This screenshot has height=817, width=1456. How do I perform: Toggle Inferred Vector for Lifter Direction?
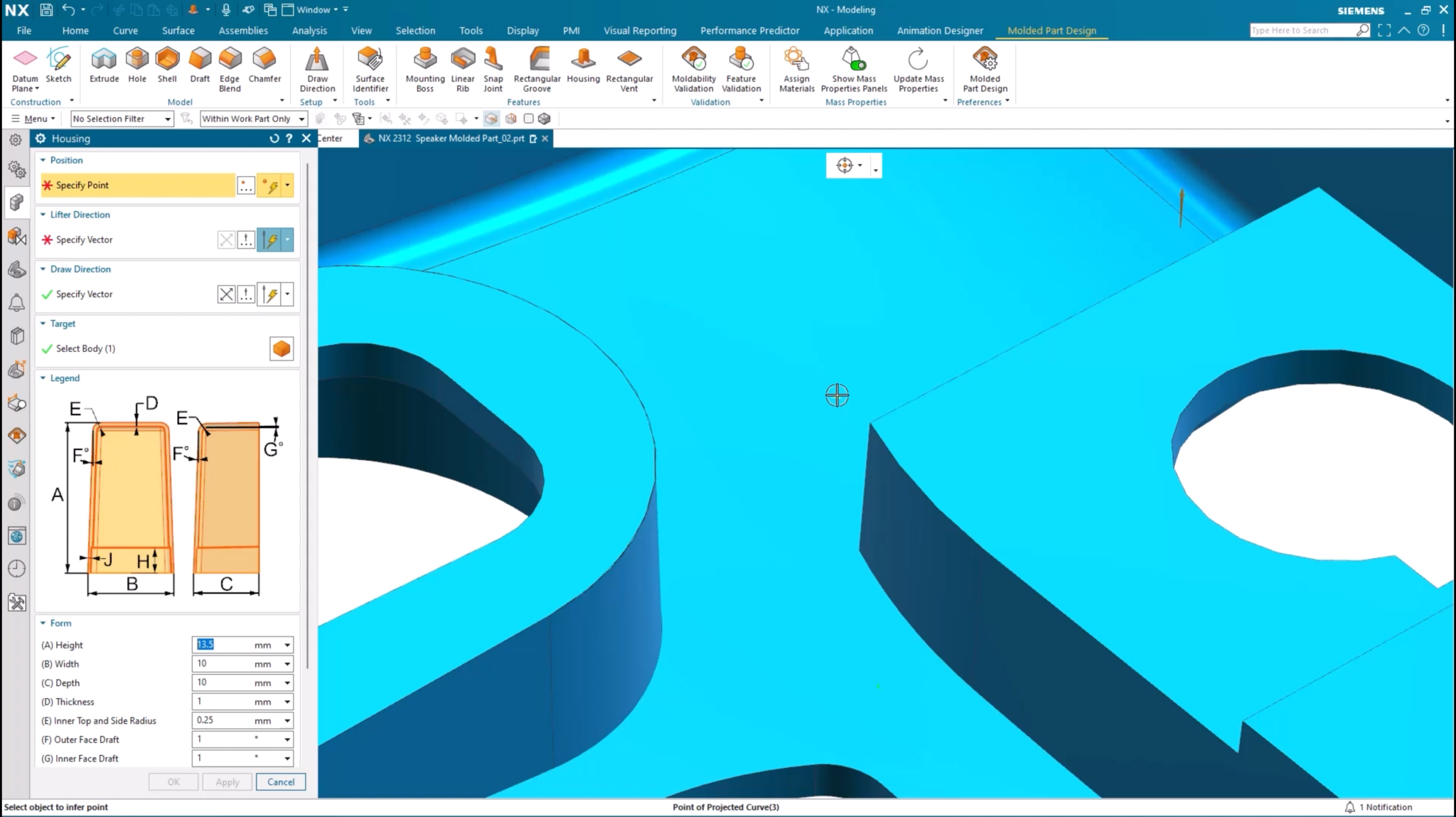click(x=272, y=240)
